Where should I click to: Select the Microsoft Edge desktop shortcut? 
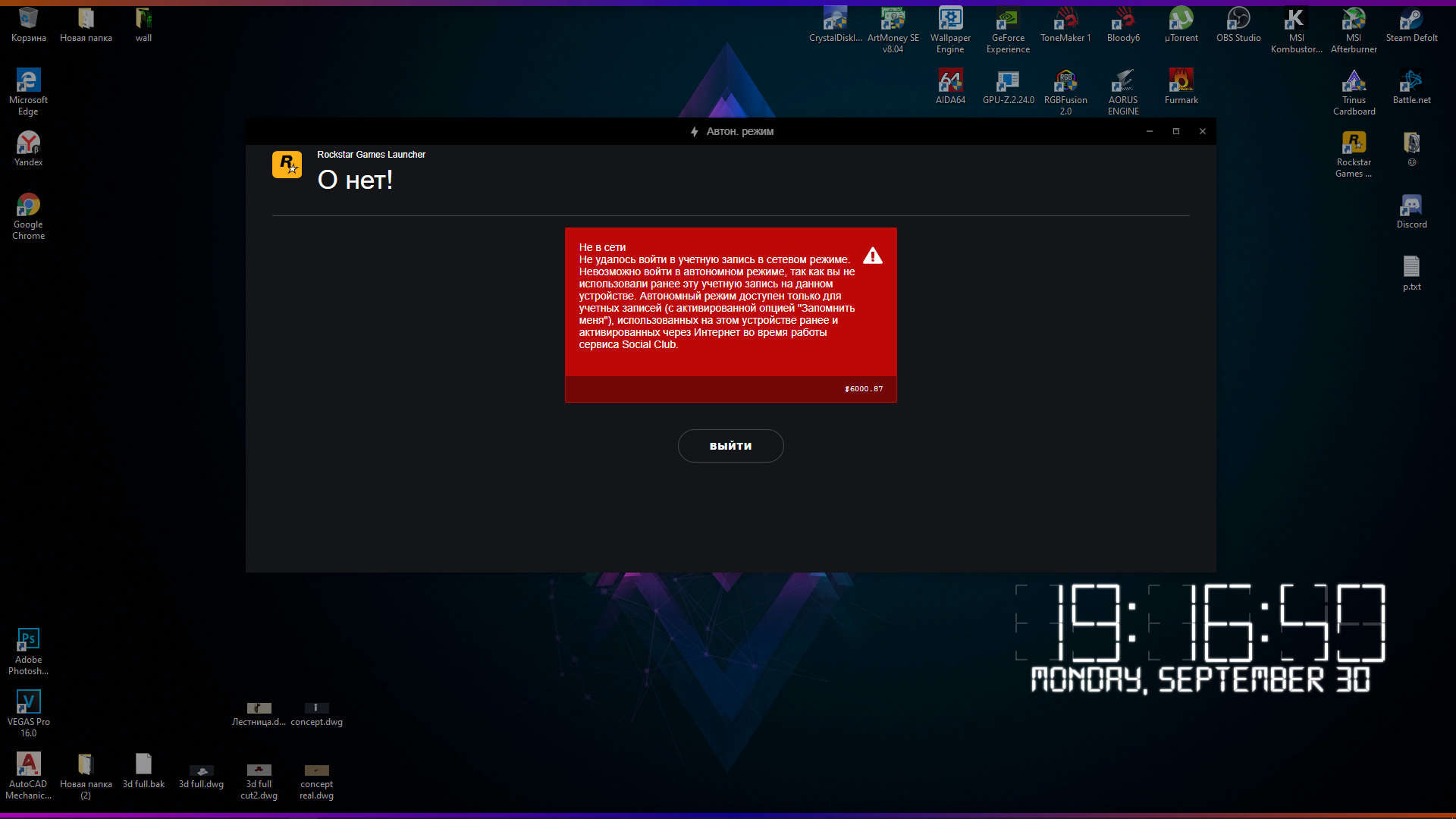[x=28, y=92]
